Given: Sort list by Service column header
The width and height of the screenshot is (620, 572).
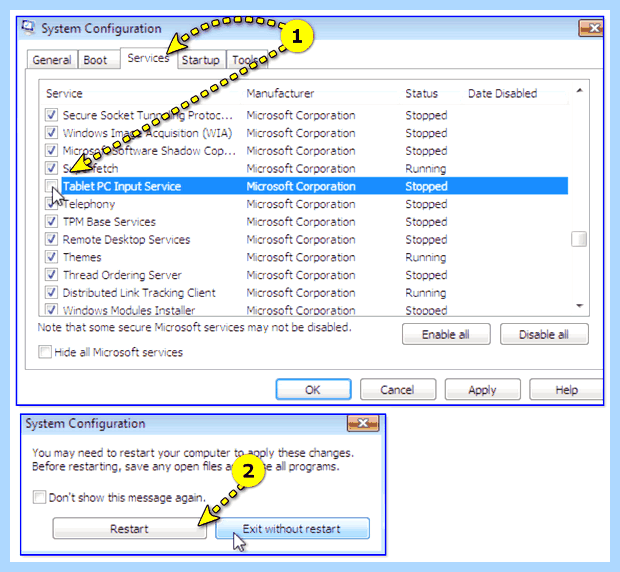Looking at the screenshot, I should [x=64, y=94].
